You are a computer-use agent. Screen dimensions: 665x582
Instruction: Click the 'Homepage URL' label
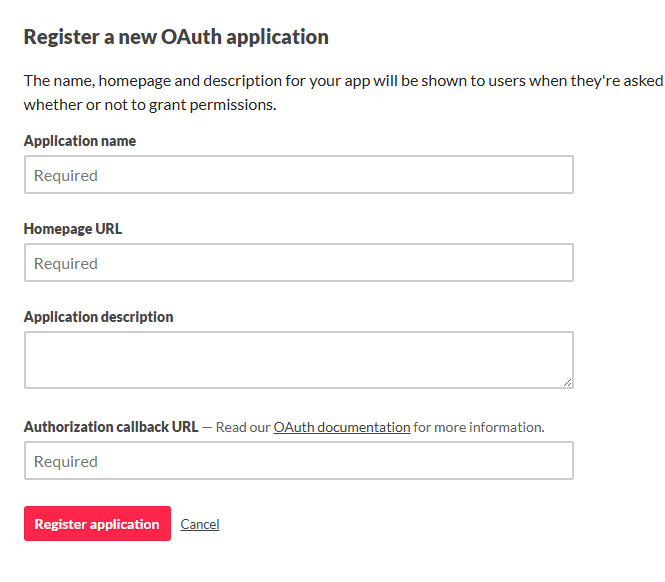tap(73, 229)
